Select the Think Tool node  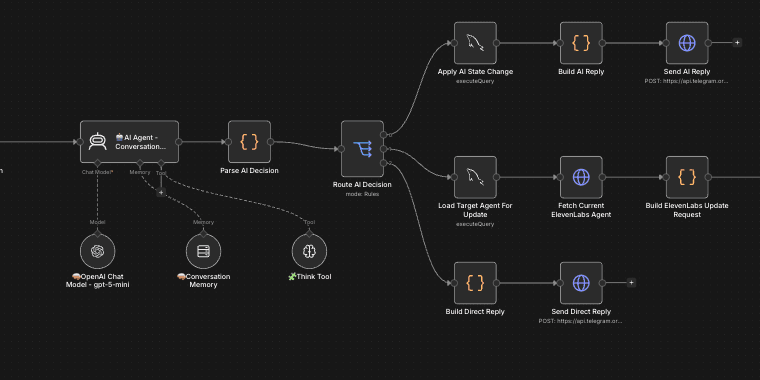pos(309,251)
